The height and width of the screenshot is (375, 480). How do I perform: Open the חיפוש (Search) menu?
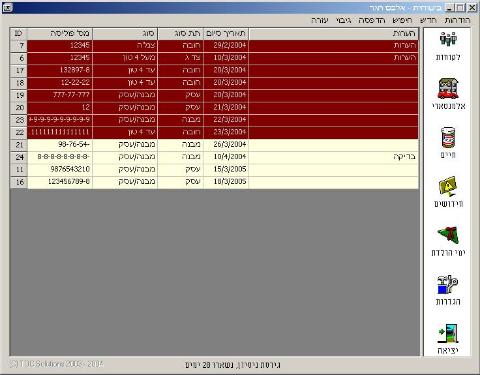pyautogui.click(x=402, y=20)
